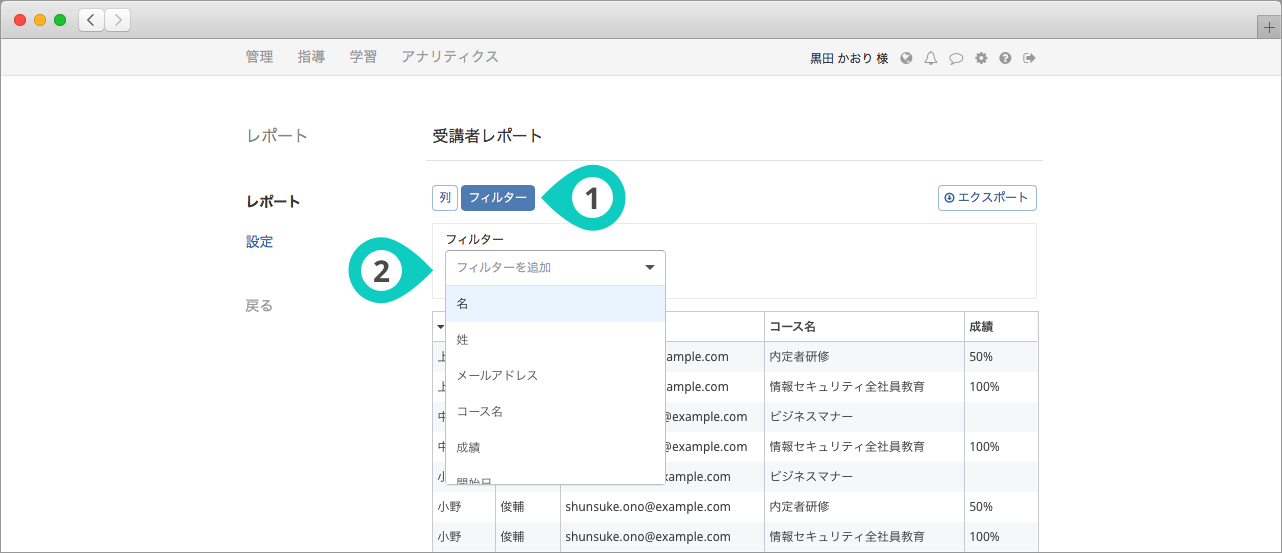Viewport: 1282px width, 553px height.
Task: Open messages via speech bubble icon
Action: pyautogui.click(x=956, y=58)
